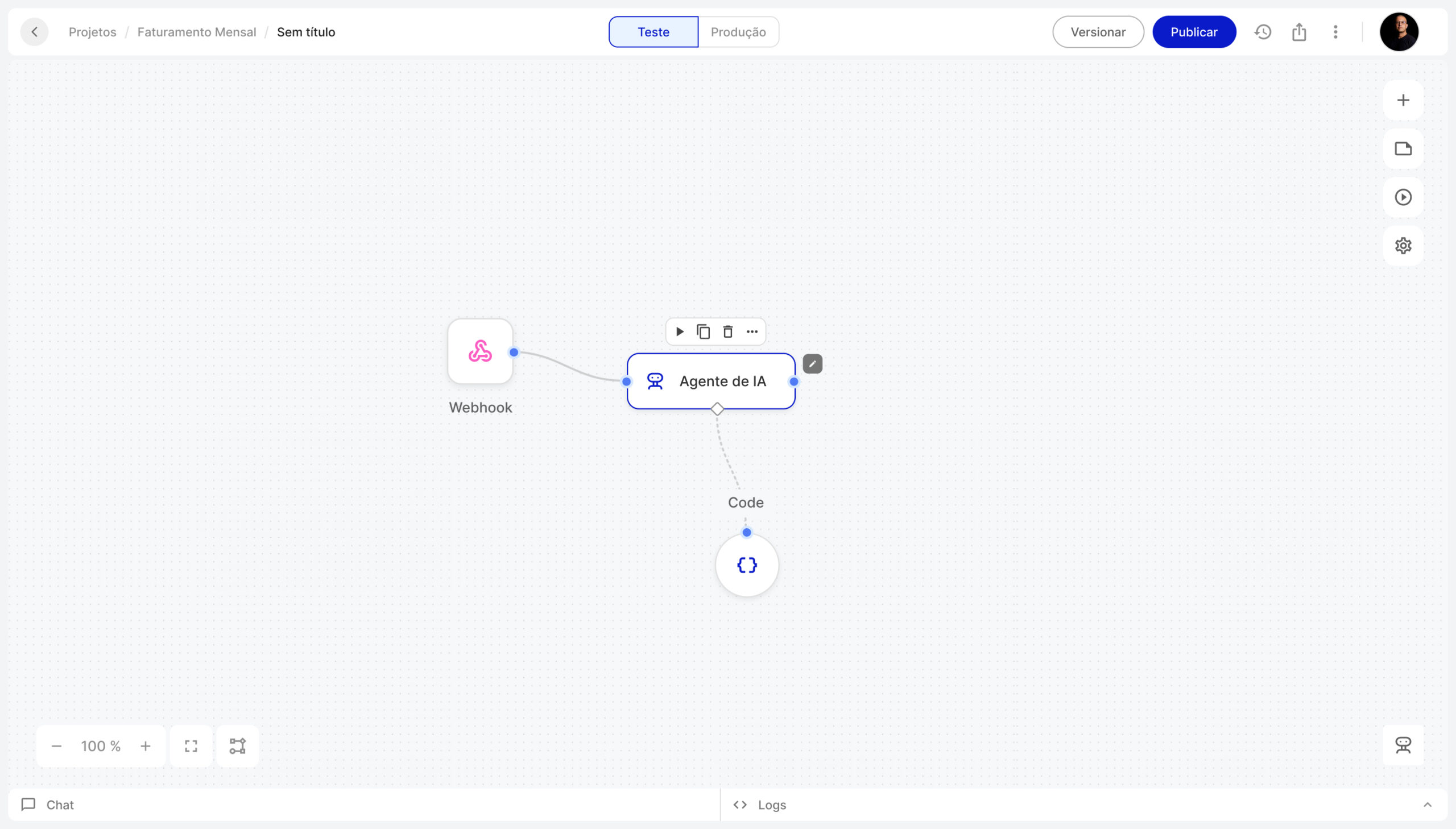Click the Versionar button
Viewport: 1456px width, 829px height.
click(1097, 32)
